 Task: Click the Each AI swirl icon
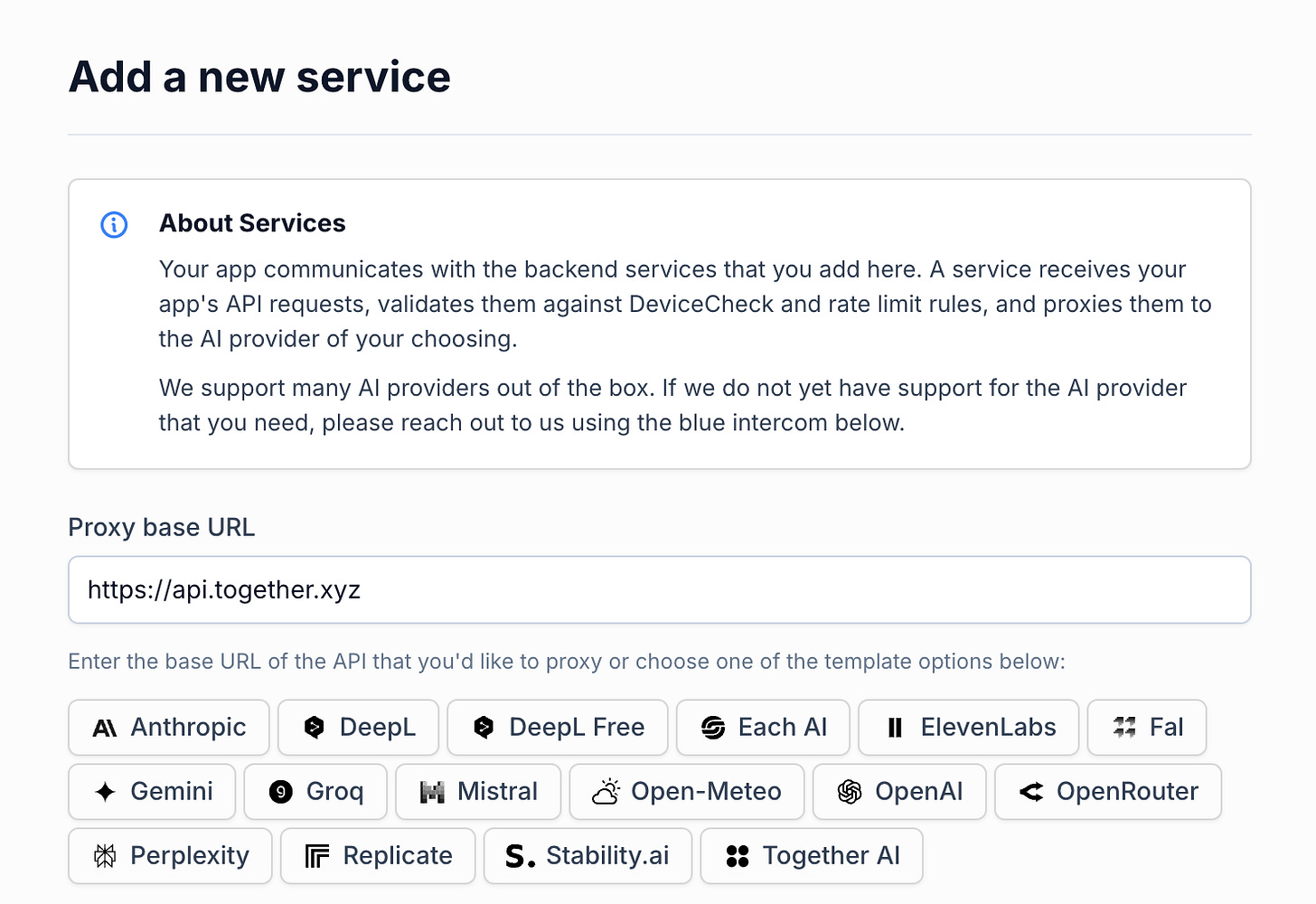713,728
